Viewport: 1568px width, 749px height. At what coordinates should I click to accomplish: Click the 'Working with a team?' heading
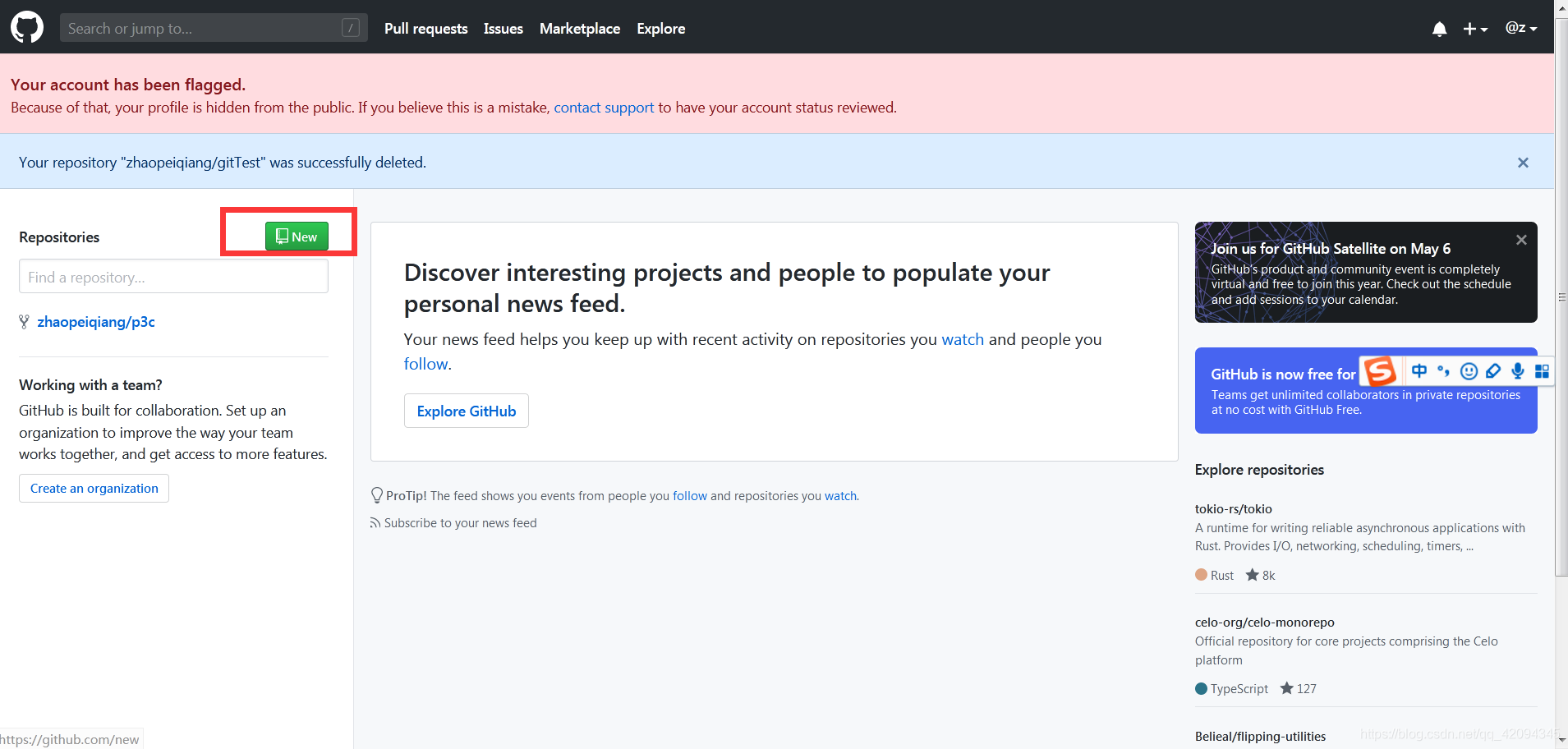(x=90, y=385)
